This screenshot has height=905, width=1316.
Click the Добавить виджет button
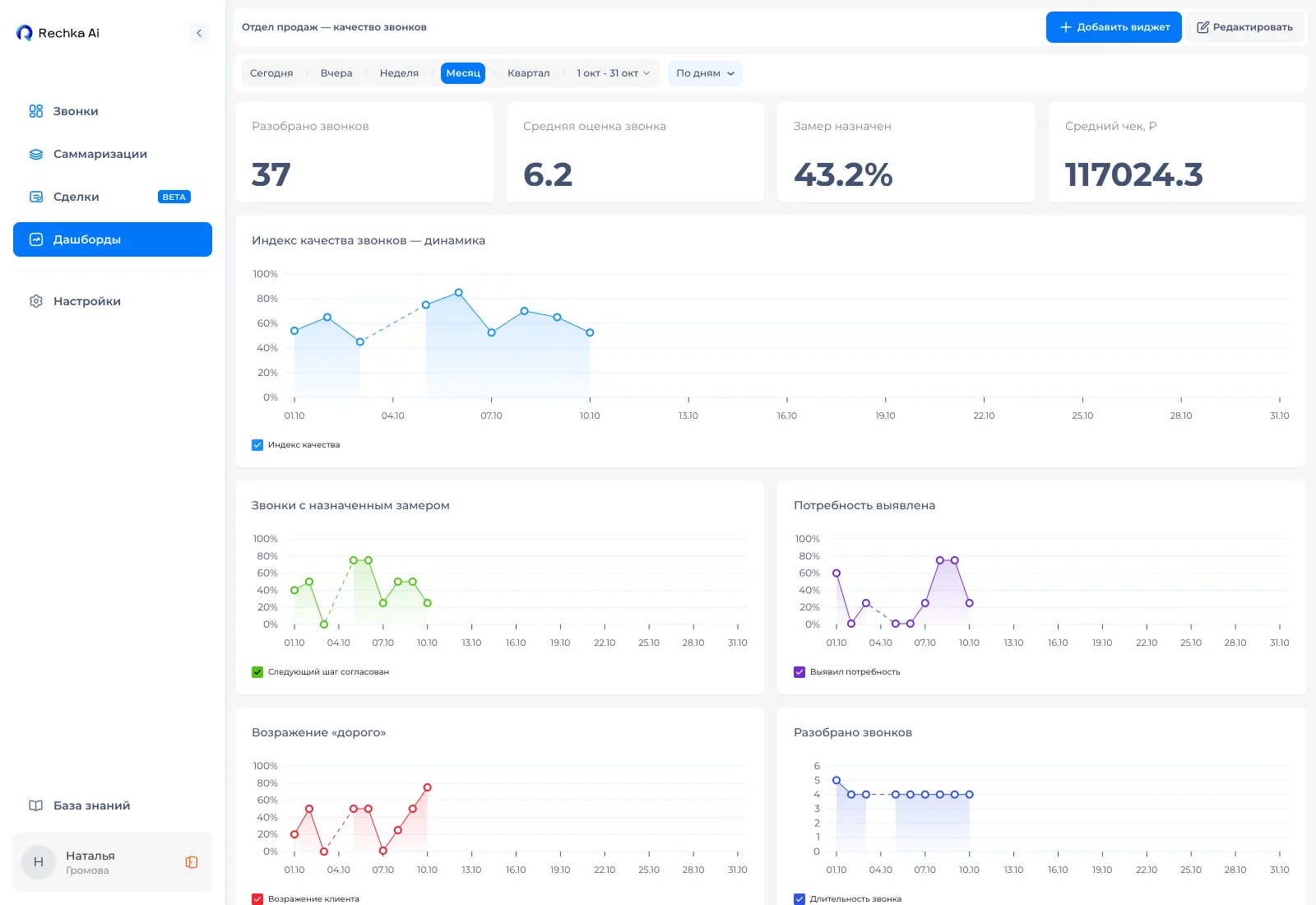(1114, 27)
